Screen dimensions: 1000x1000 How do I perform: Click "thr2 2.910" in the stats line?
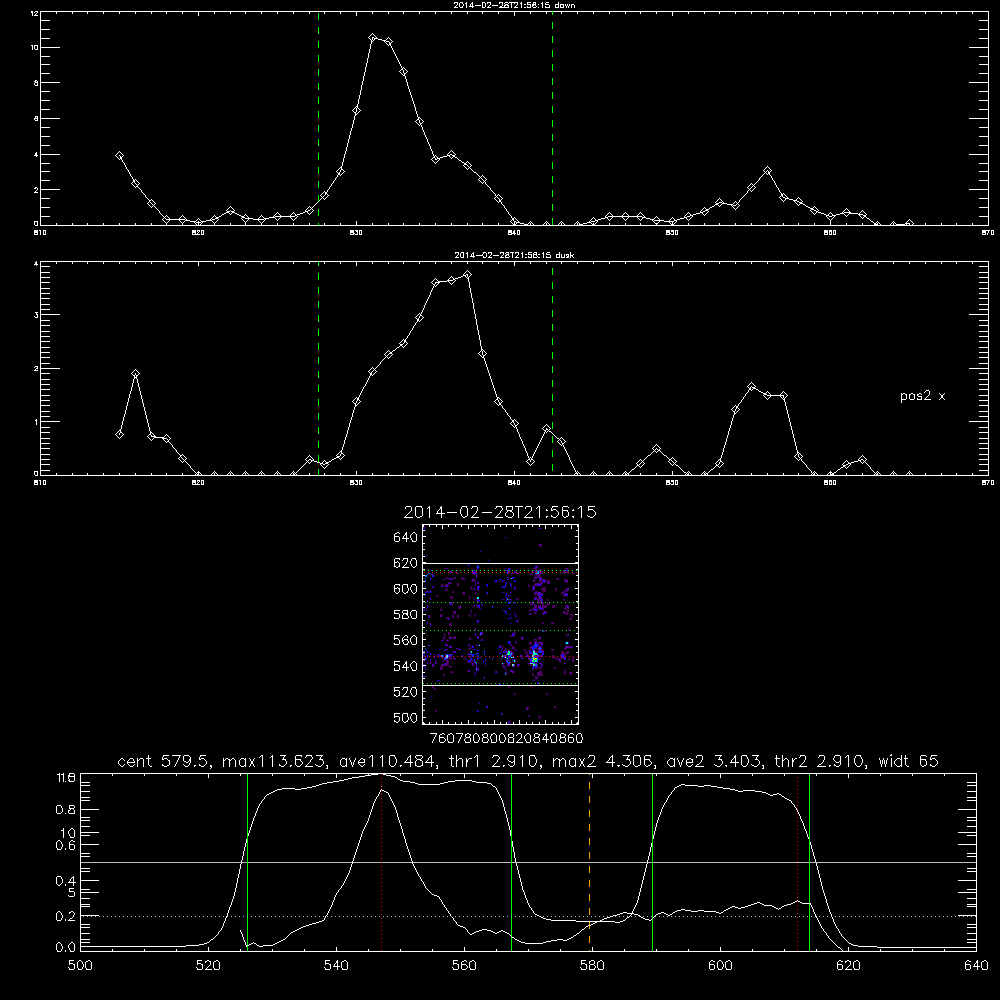[820, 761]
